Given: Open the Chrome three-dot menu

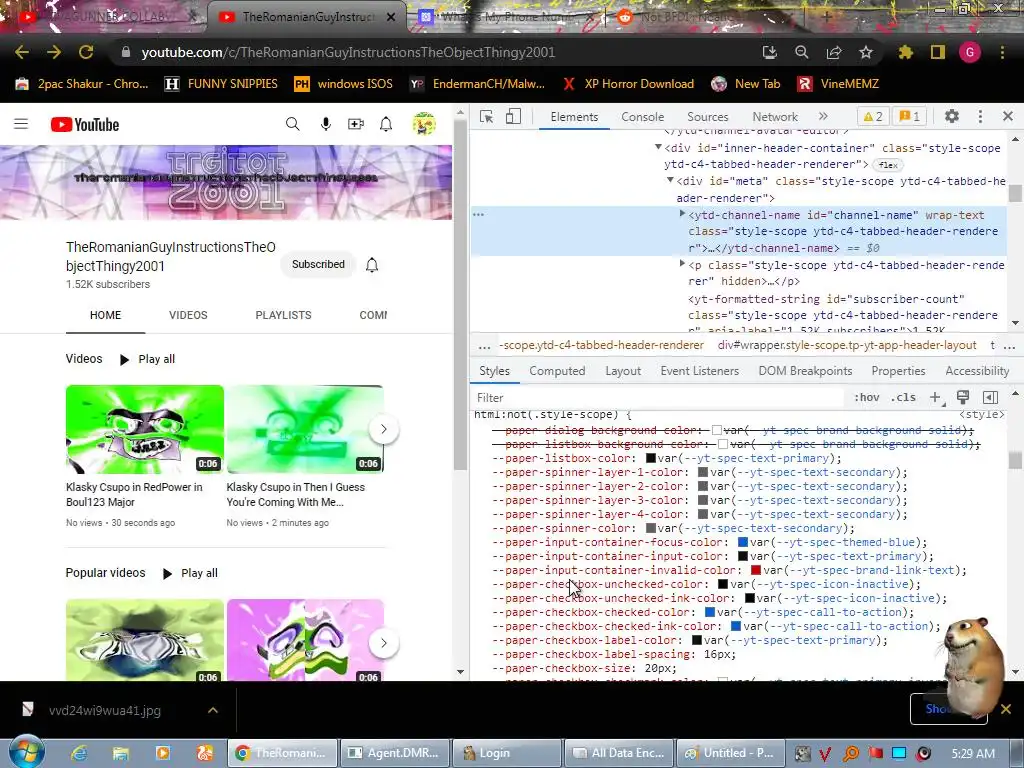Looking at the screenshot, I should 1002,52.
